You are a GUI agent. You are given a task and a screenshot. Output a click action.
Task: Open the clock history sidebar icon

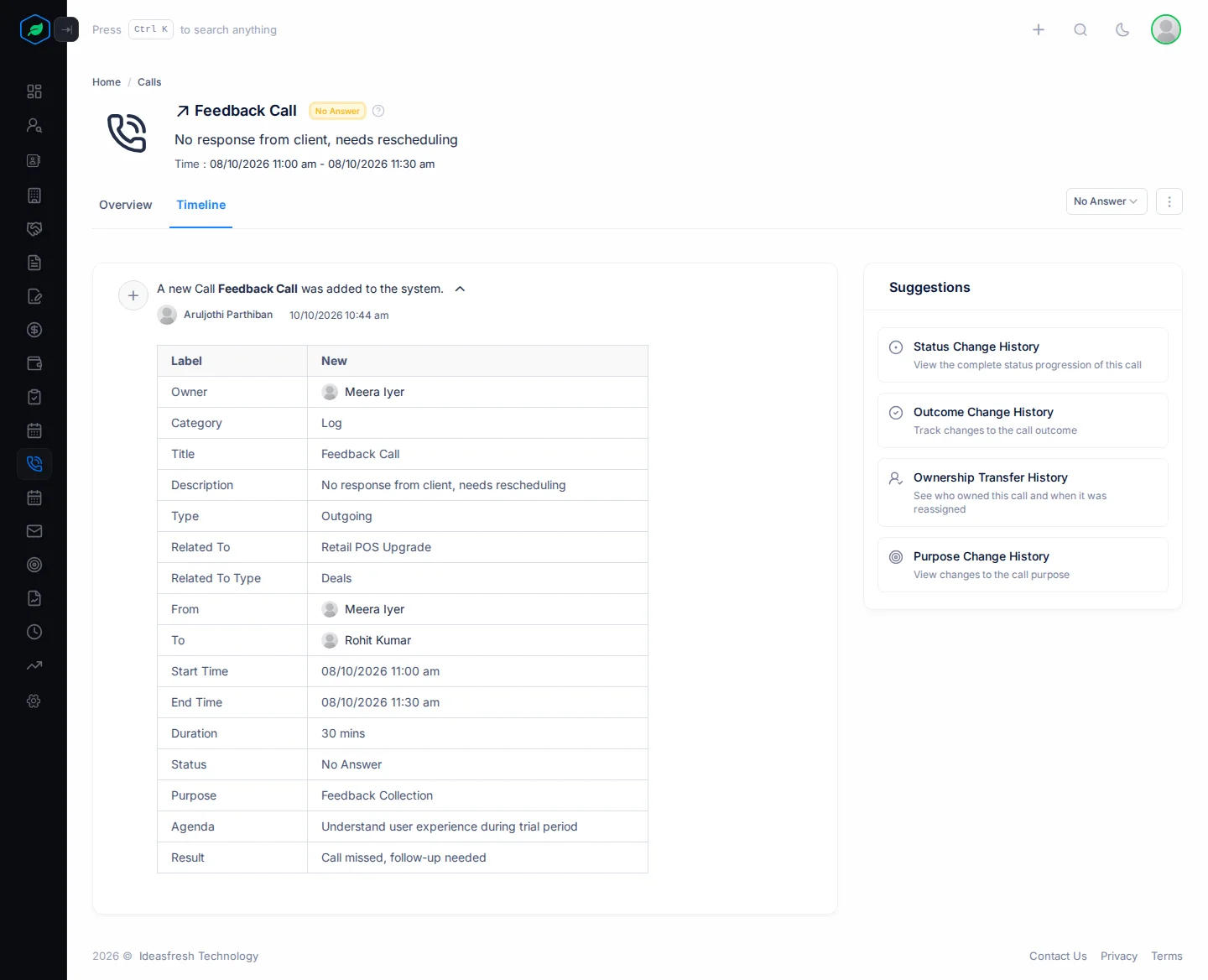click(34, 632)
